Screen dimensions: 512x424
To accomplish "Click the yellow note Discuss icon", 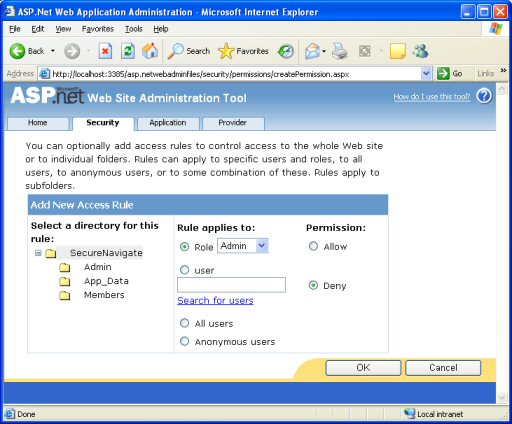I will 397,51.
